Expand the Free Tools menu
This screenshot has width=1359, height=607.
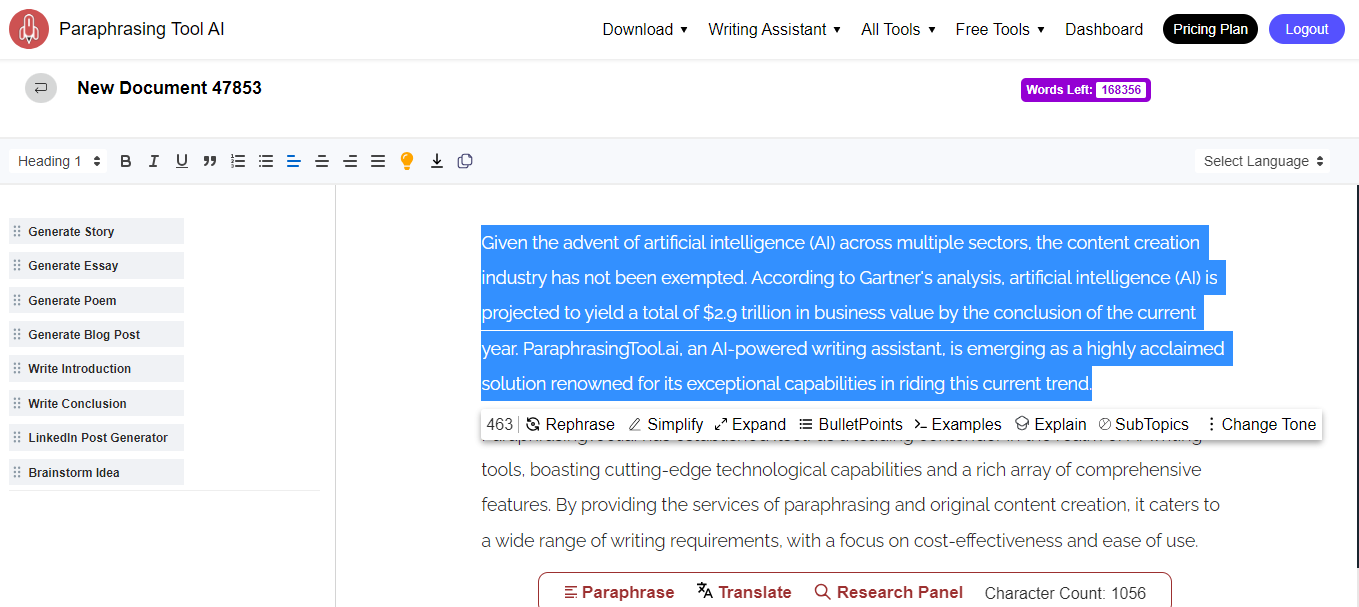pos(1000,30)
